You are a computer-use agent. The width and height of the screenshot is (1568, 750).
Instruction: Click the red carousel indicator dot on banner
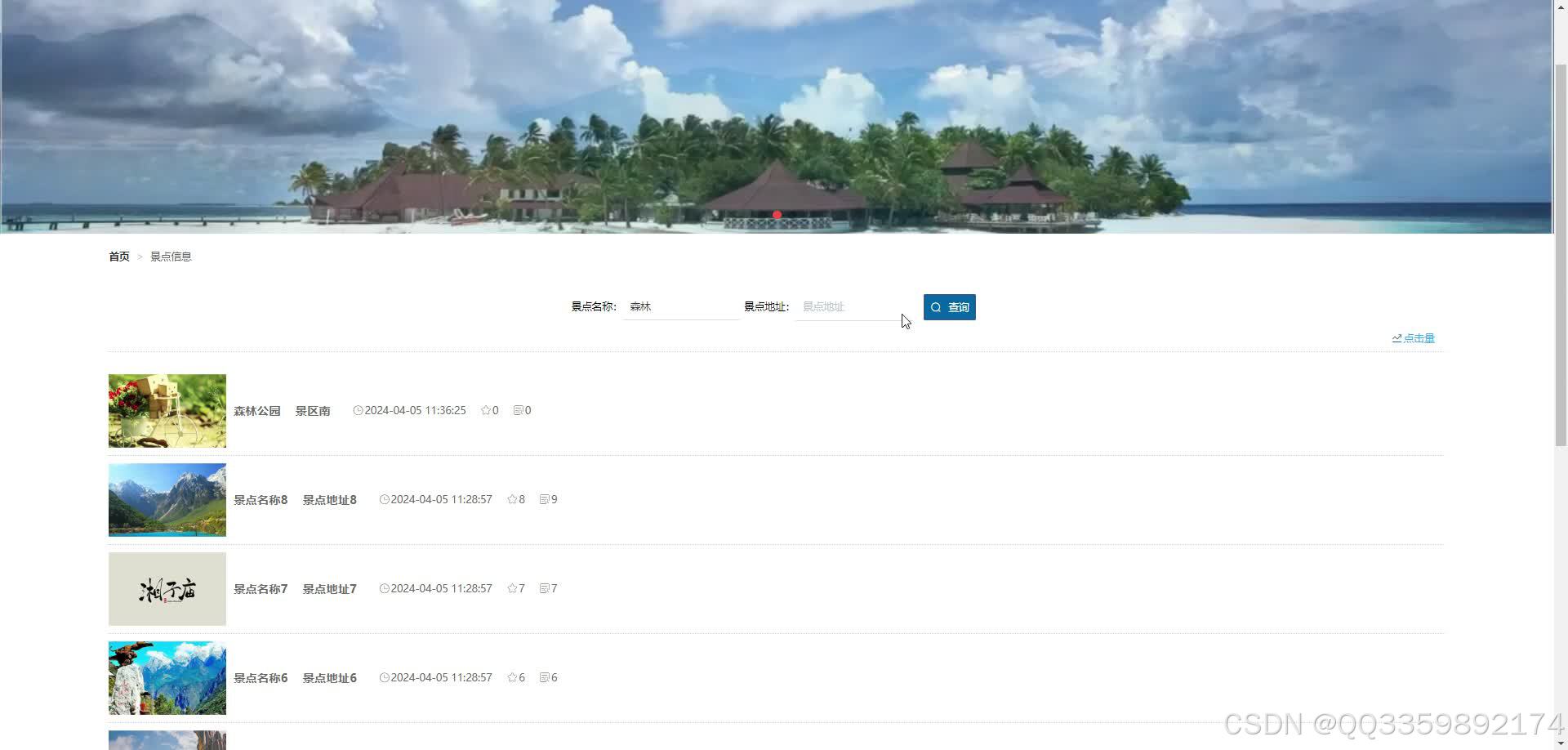(x=777, y=215)
